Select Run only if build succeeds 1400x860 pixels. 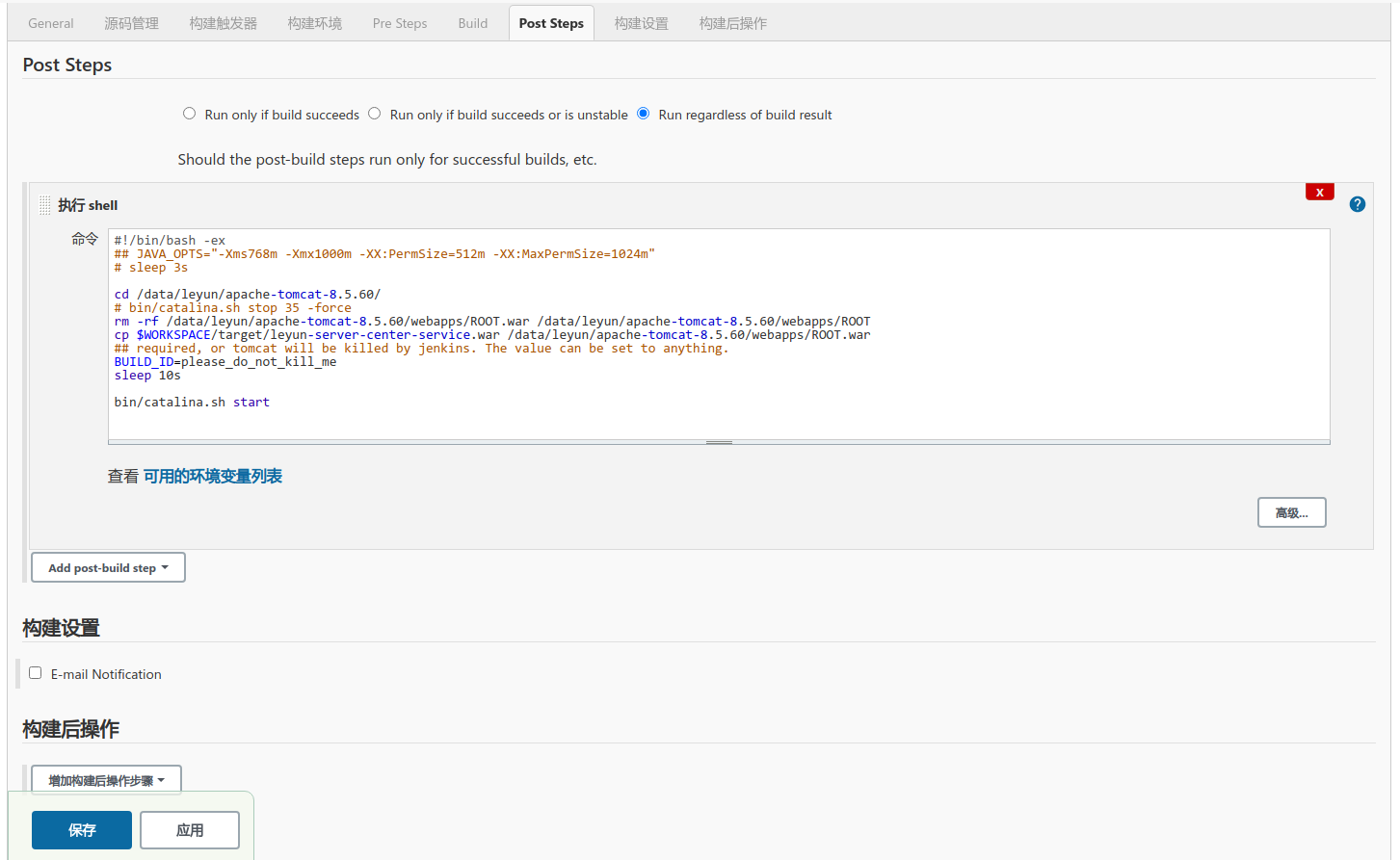point(190,114)
